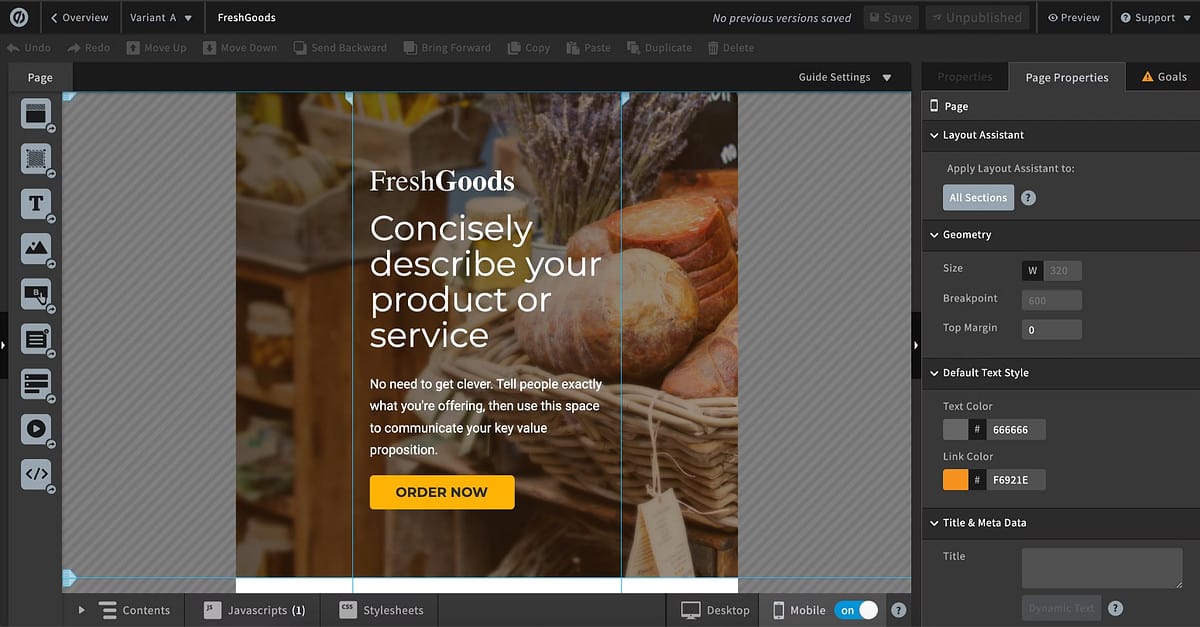1200x627 pixels.
Task: Select the Image element tool
Action: [36, 248]
